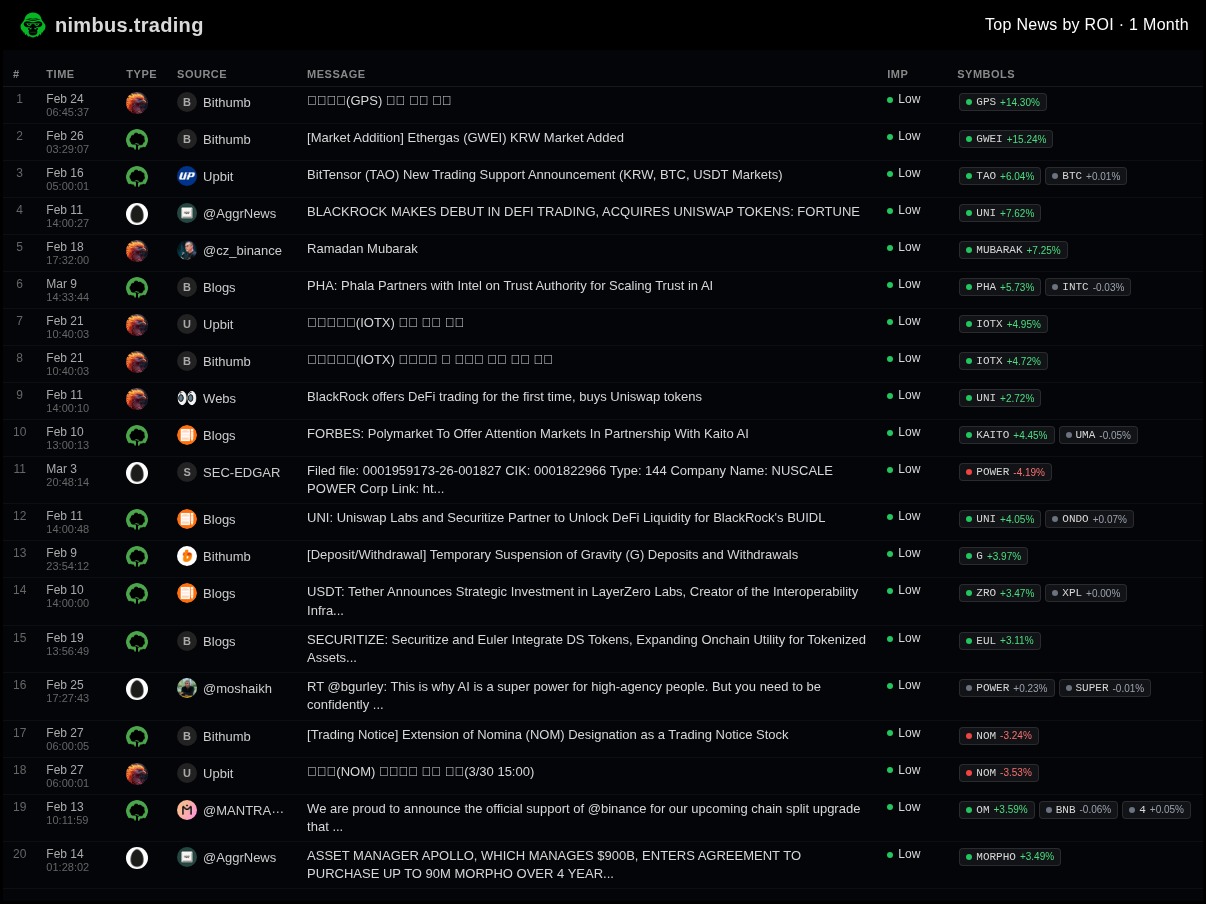Select the PHA: Phala Partners with Intel message

coord(510,286)
